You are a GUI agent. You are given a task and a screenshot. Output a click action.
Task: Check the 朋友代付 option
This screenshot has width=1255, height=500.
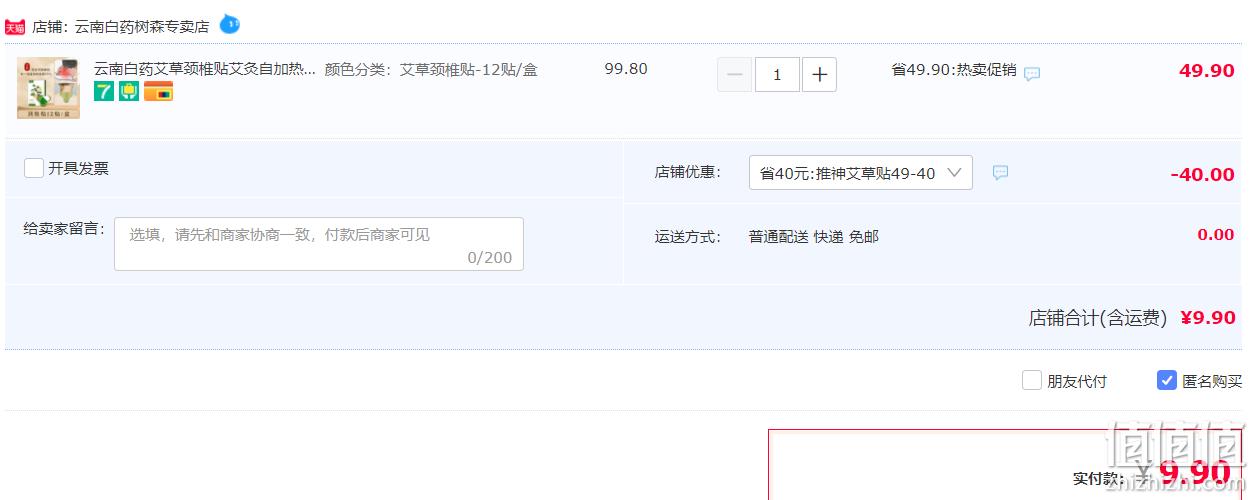click(1032, 381)
